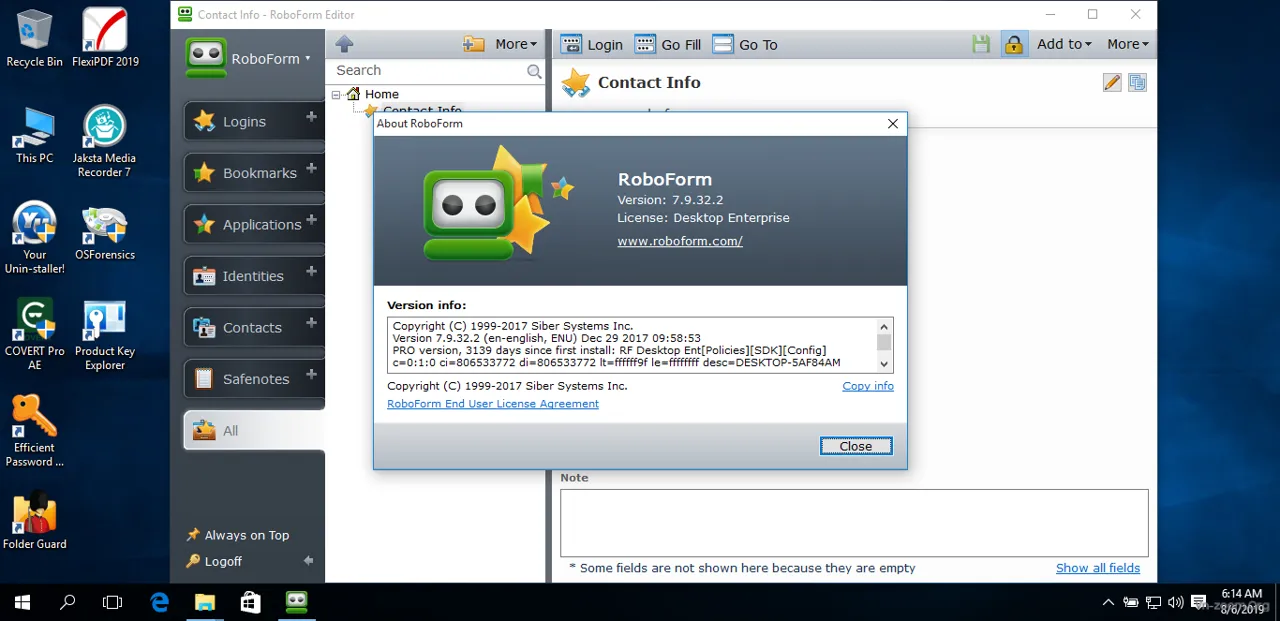Screen dimensions: 1280x621
Task: Close the About RoboForm dialog with Close button
Action: [856, 446]
